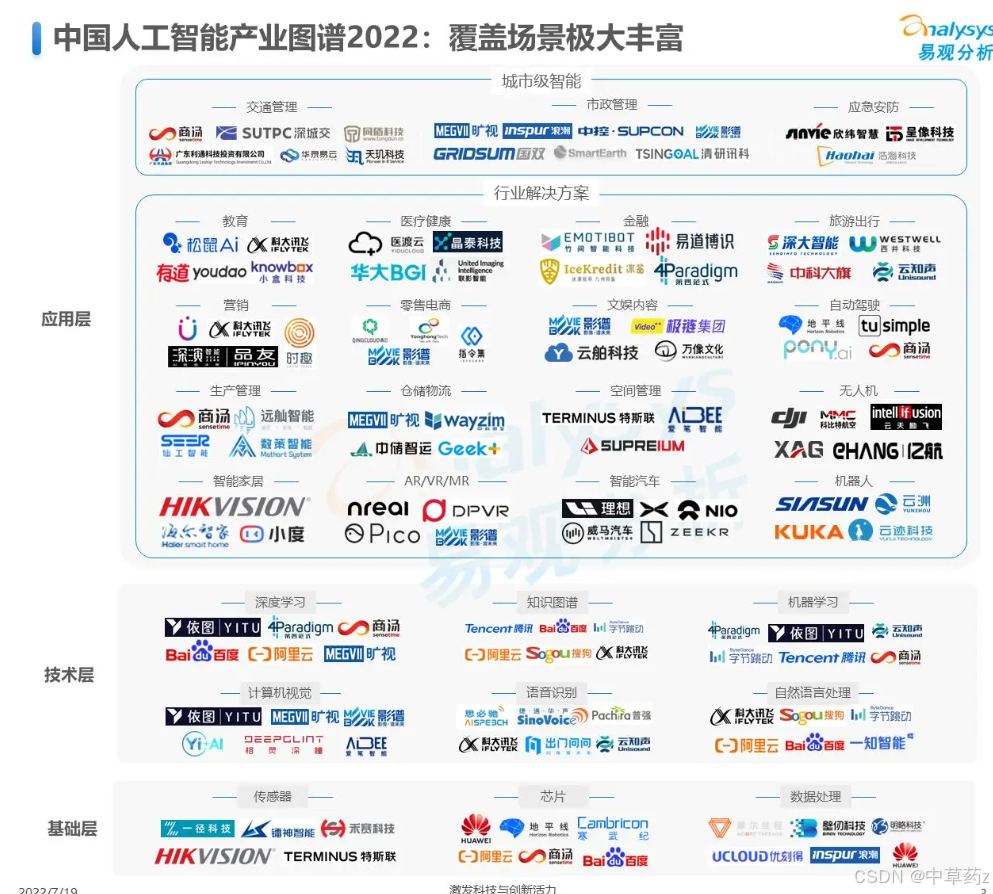The height and width of the screenshot is (894, 993).
Task: Click the UCLOUD 优刻得 logo
Action: click(757, 856)
